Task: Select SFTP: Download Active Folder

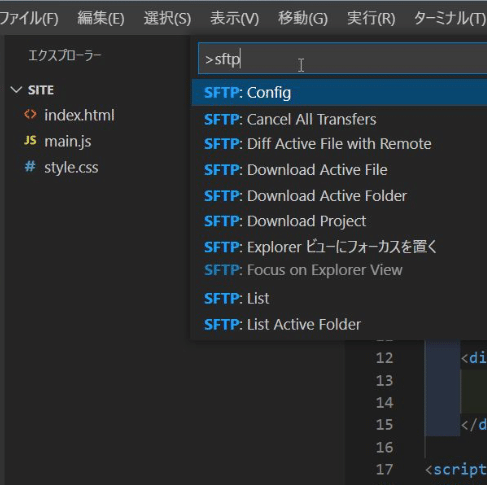Action: click(x=339, y=196)
